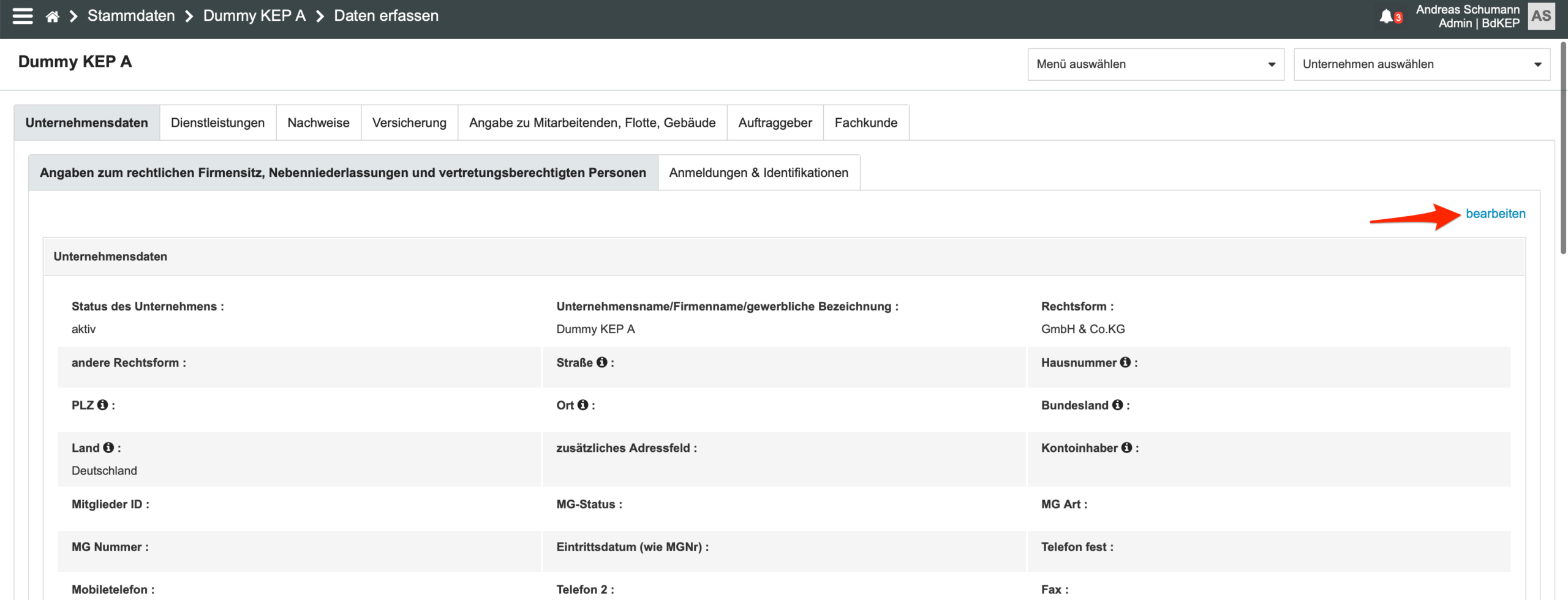Viewport: 1568px width, 600px height.
Task: Click the status value aktiv
Action: (x=83, y=329)
